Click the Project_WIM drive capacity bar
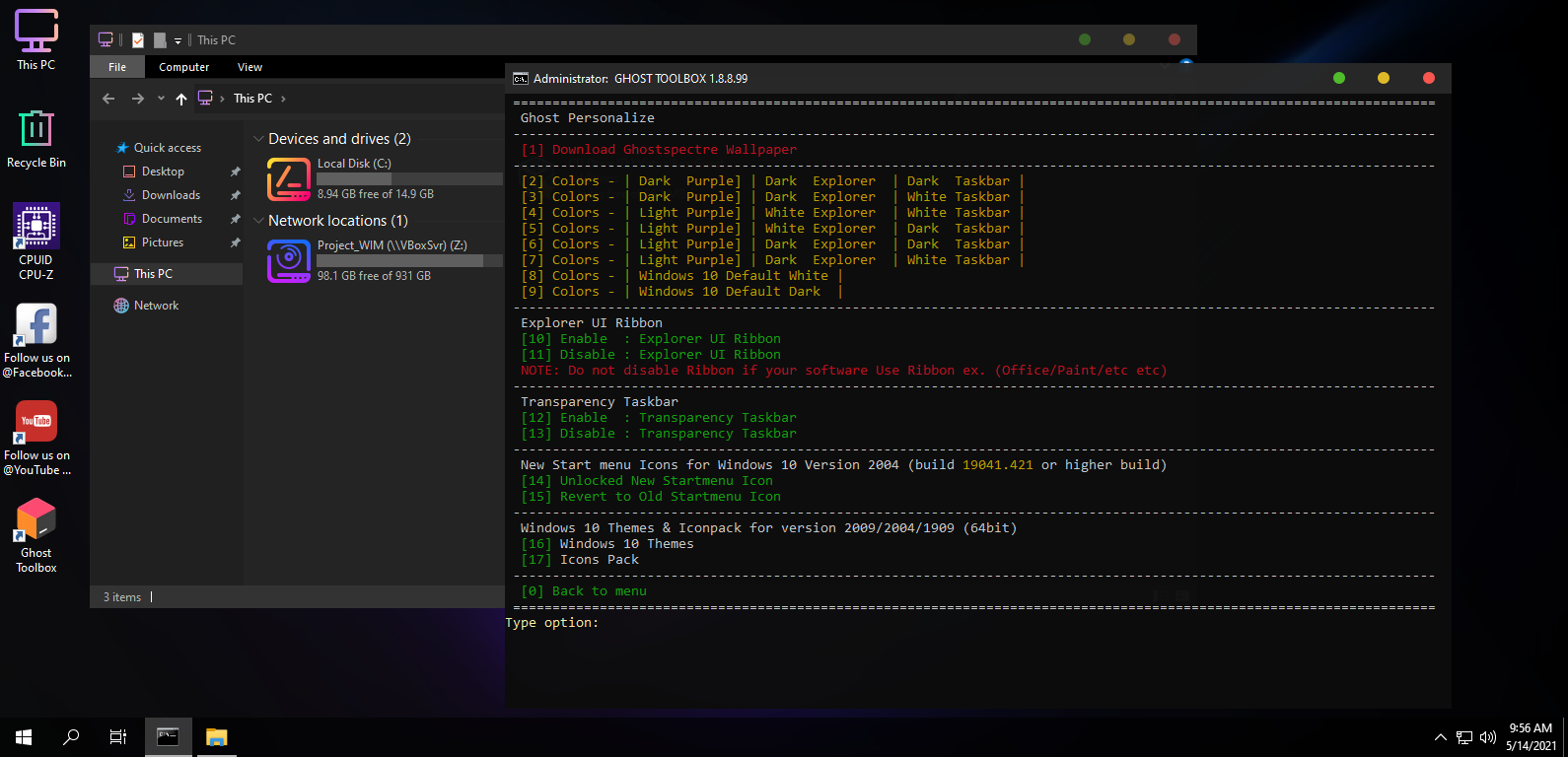This screenshot has width=1568, height=757. tap(409, 261)
